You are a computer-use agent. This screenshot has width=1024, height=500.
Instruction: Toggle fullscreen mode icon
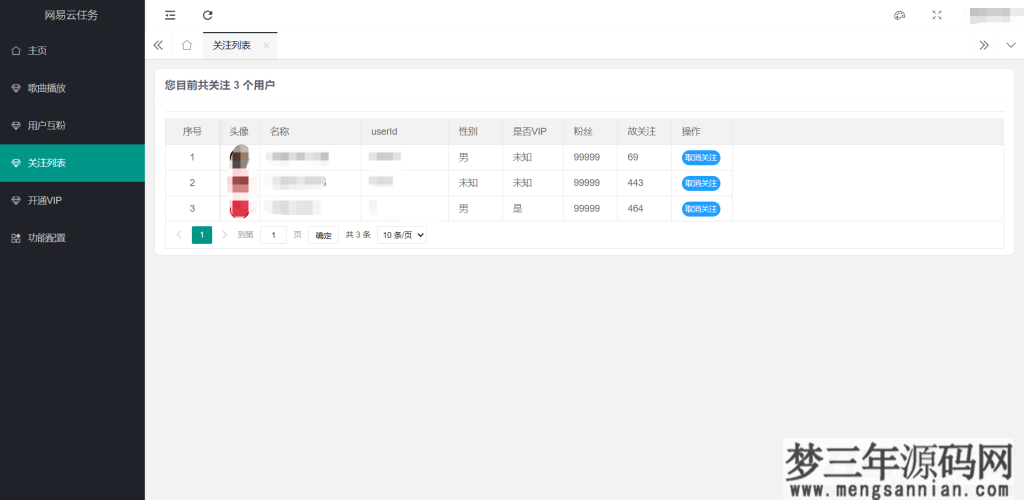click(937, 15)
